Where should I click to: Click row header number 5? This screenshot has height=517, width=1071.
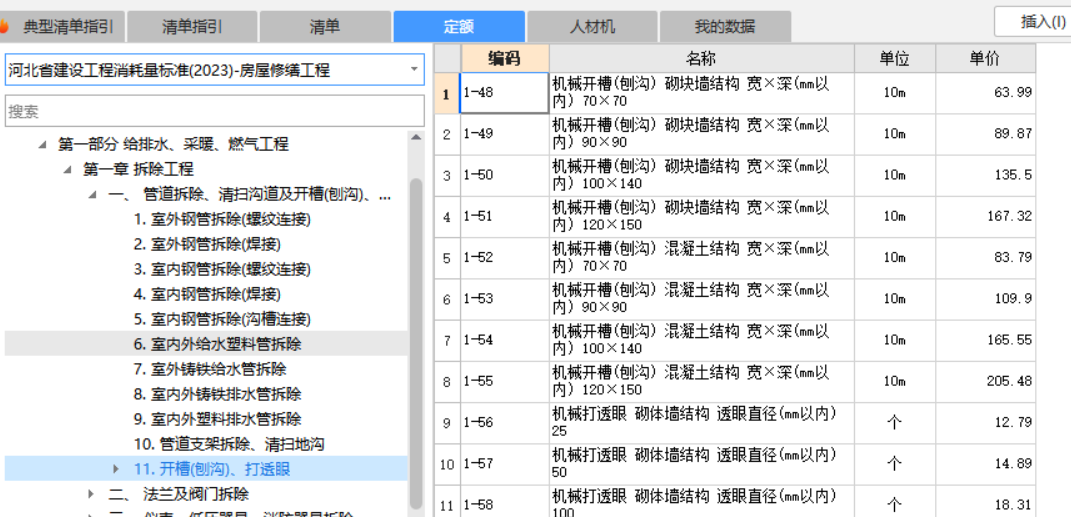coord(447,258)
